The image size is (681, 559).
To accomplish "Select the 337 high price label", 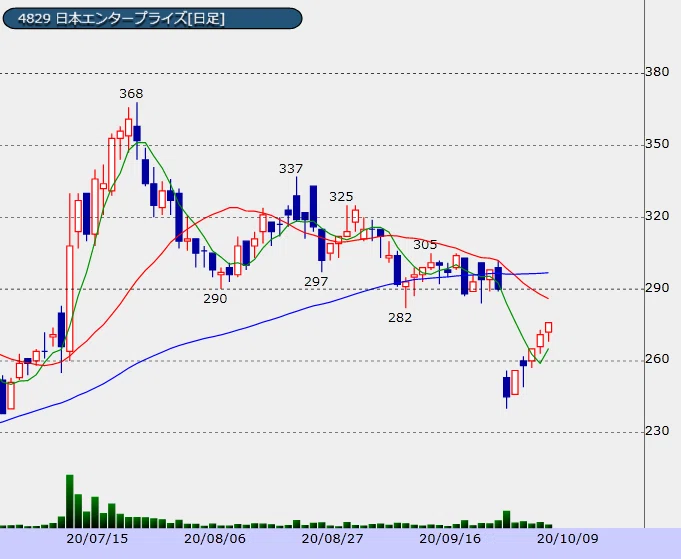I will 291,169.
